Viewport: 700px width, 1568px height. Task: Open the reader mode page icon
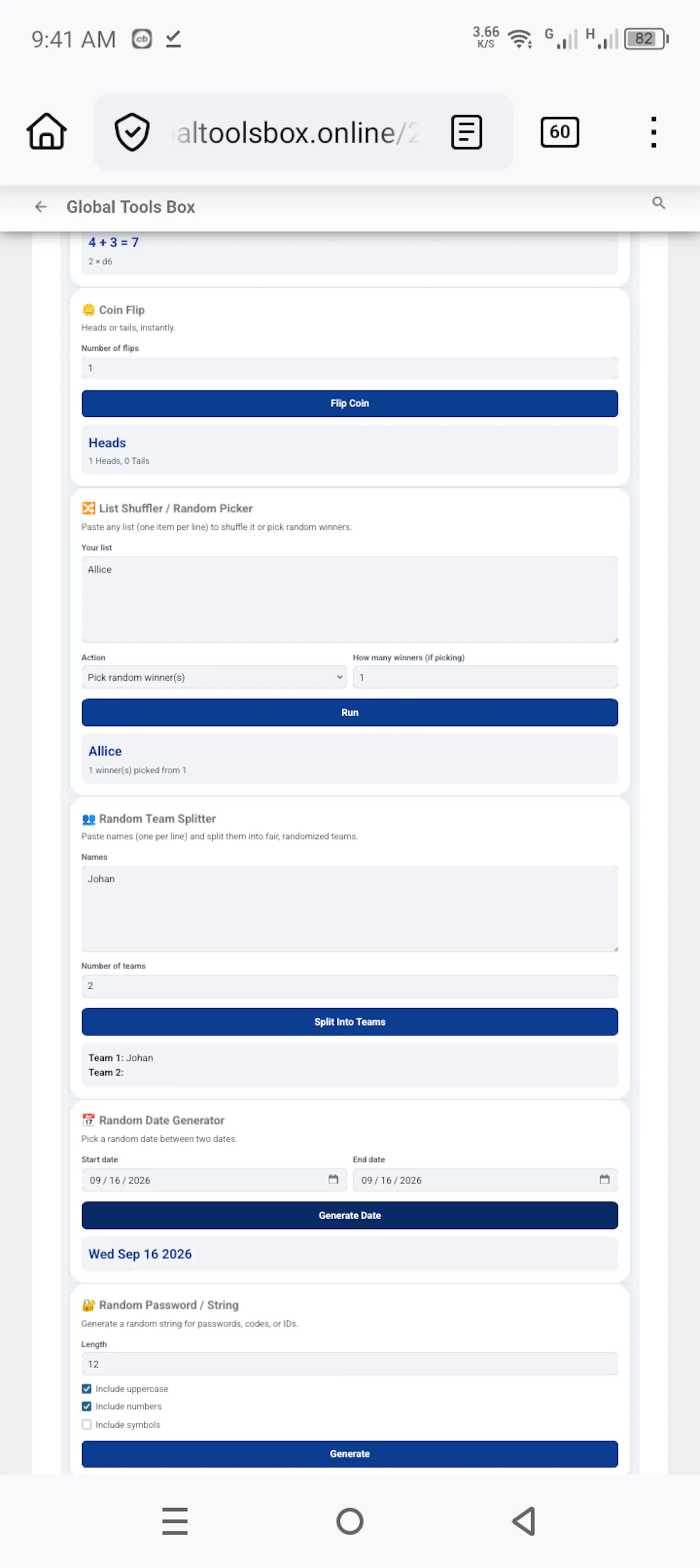click(x=466, y=132)
